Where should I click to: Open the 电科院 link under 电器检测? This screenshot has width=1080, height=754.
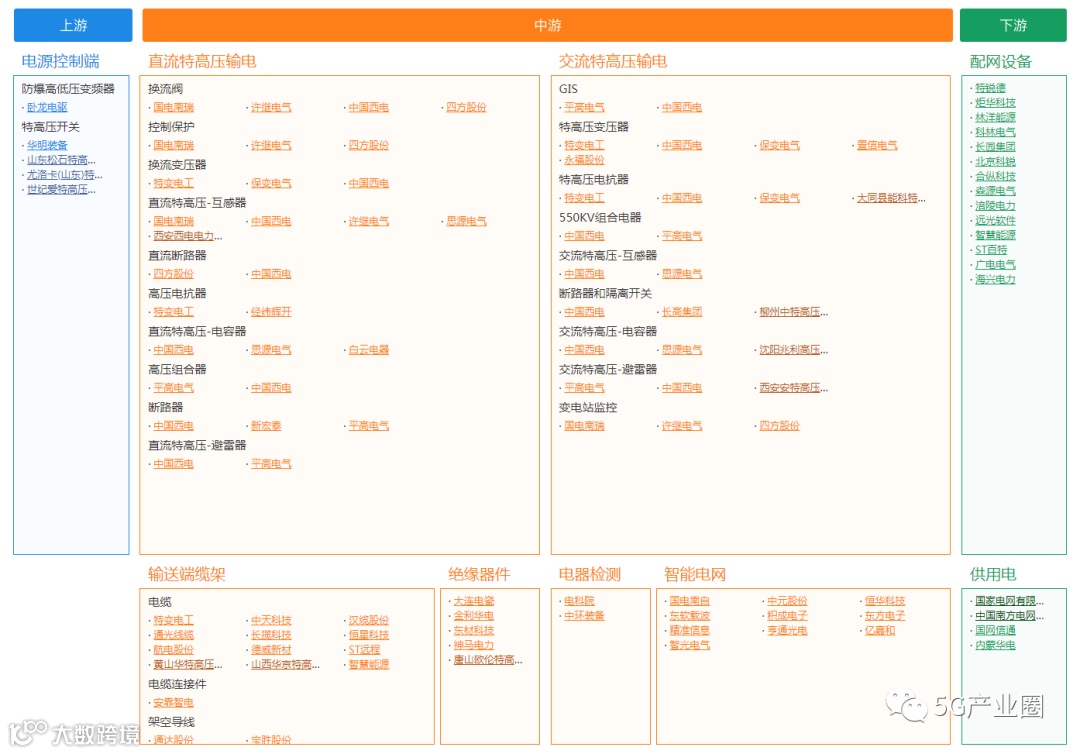click(579, 601)
